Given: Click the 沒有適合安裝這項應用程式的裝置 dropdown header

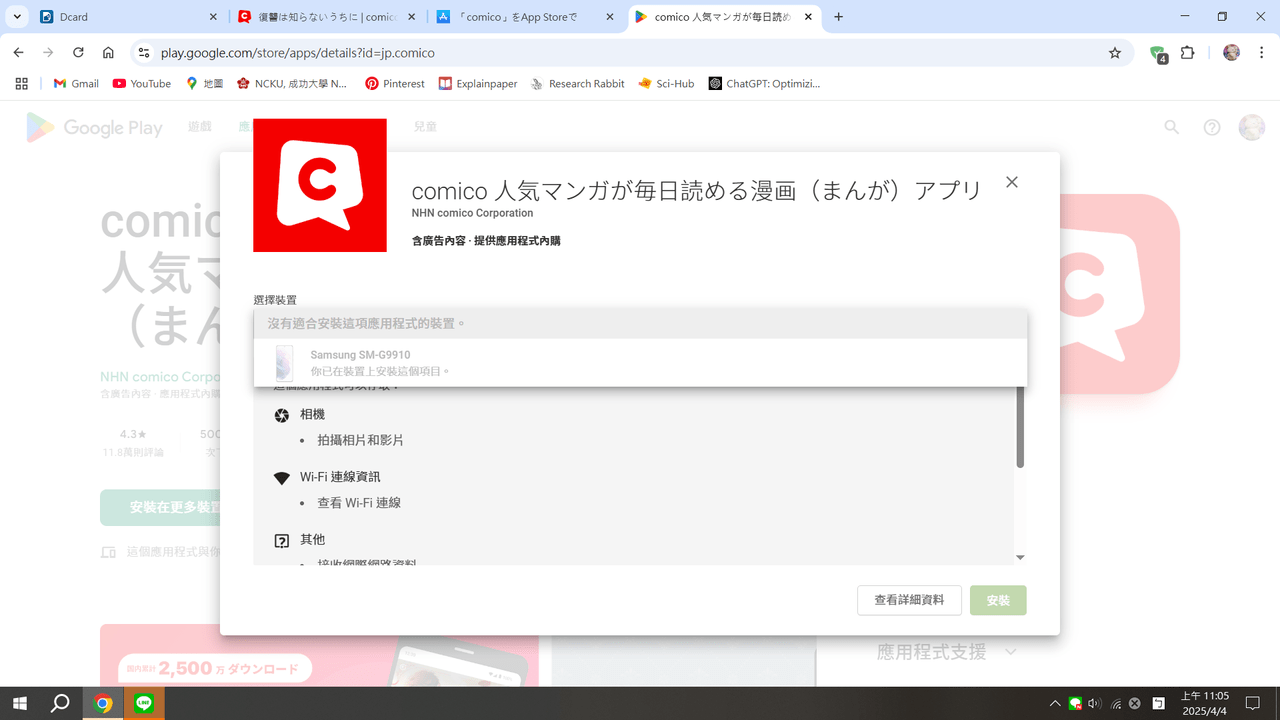Looking at the screenshot, I should point(640,324).
